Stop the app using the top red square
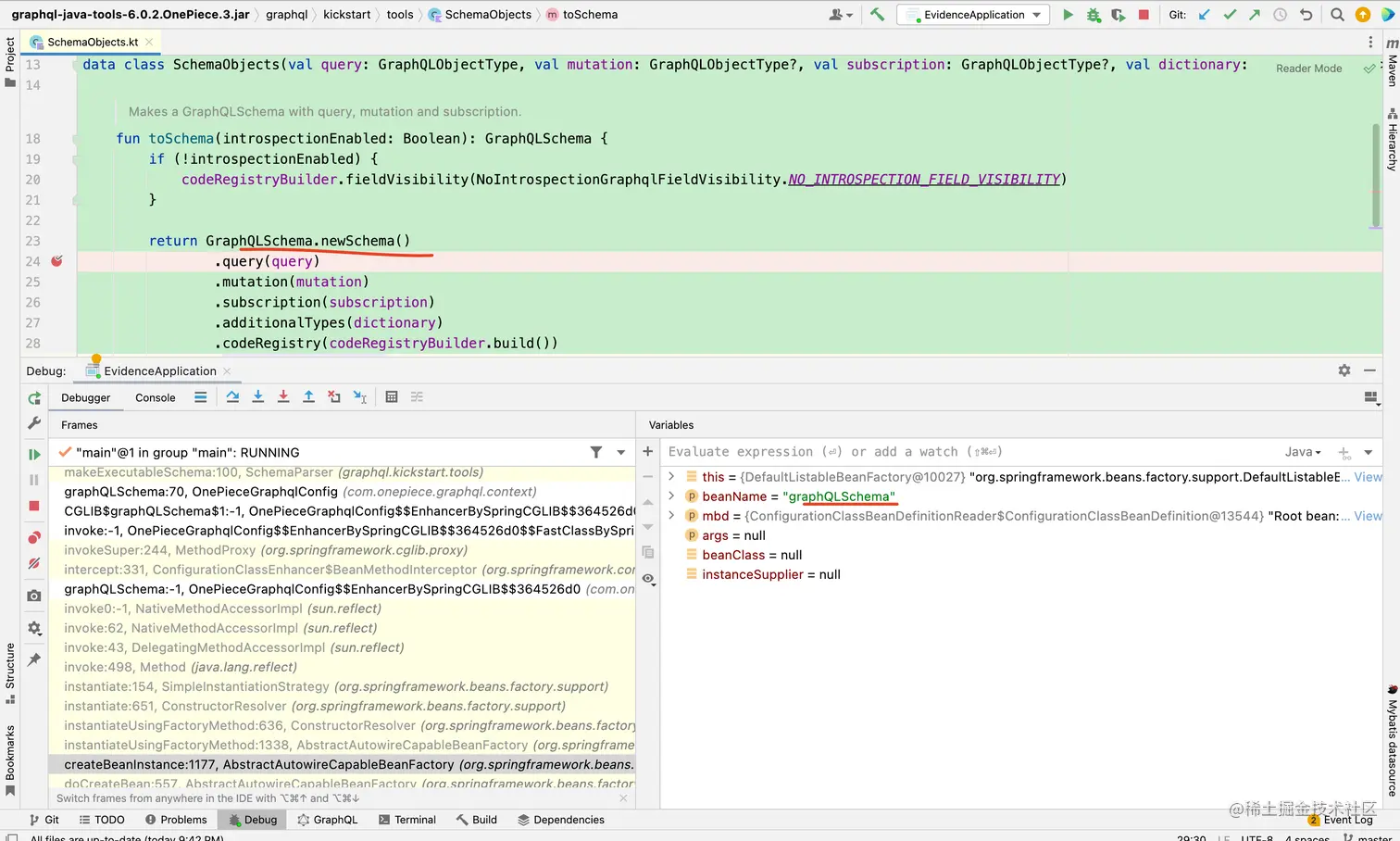 pos(1144,15)
